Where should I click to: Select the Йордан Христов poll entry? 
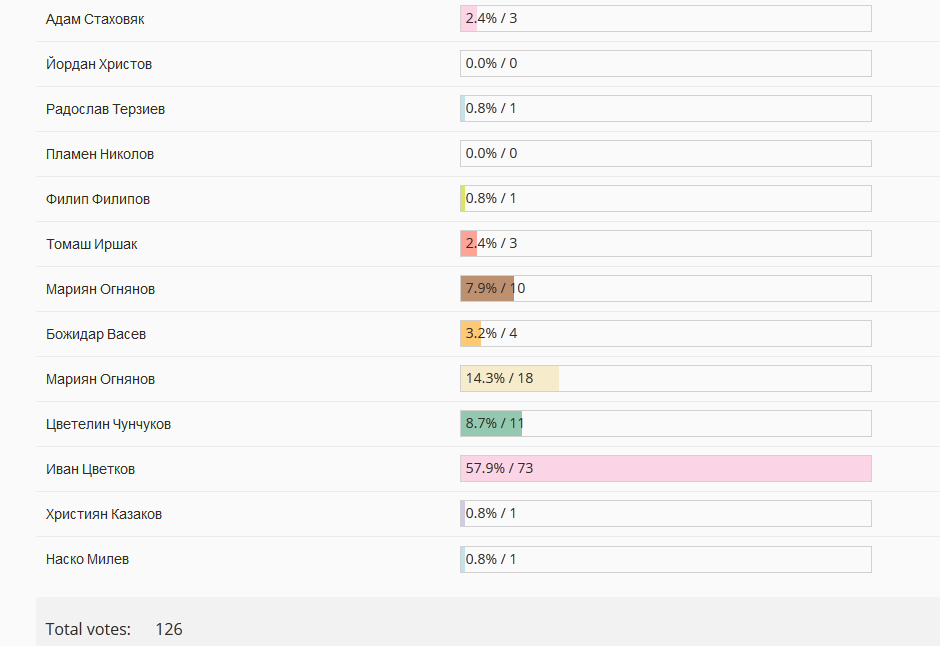[99, 64]
